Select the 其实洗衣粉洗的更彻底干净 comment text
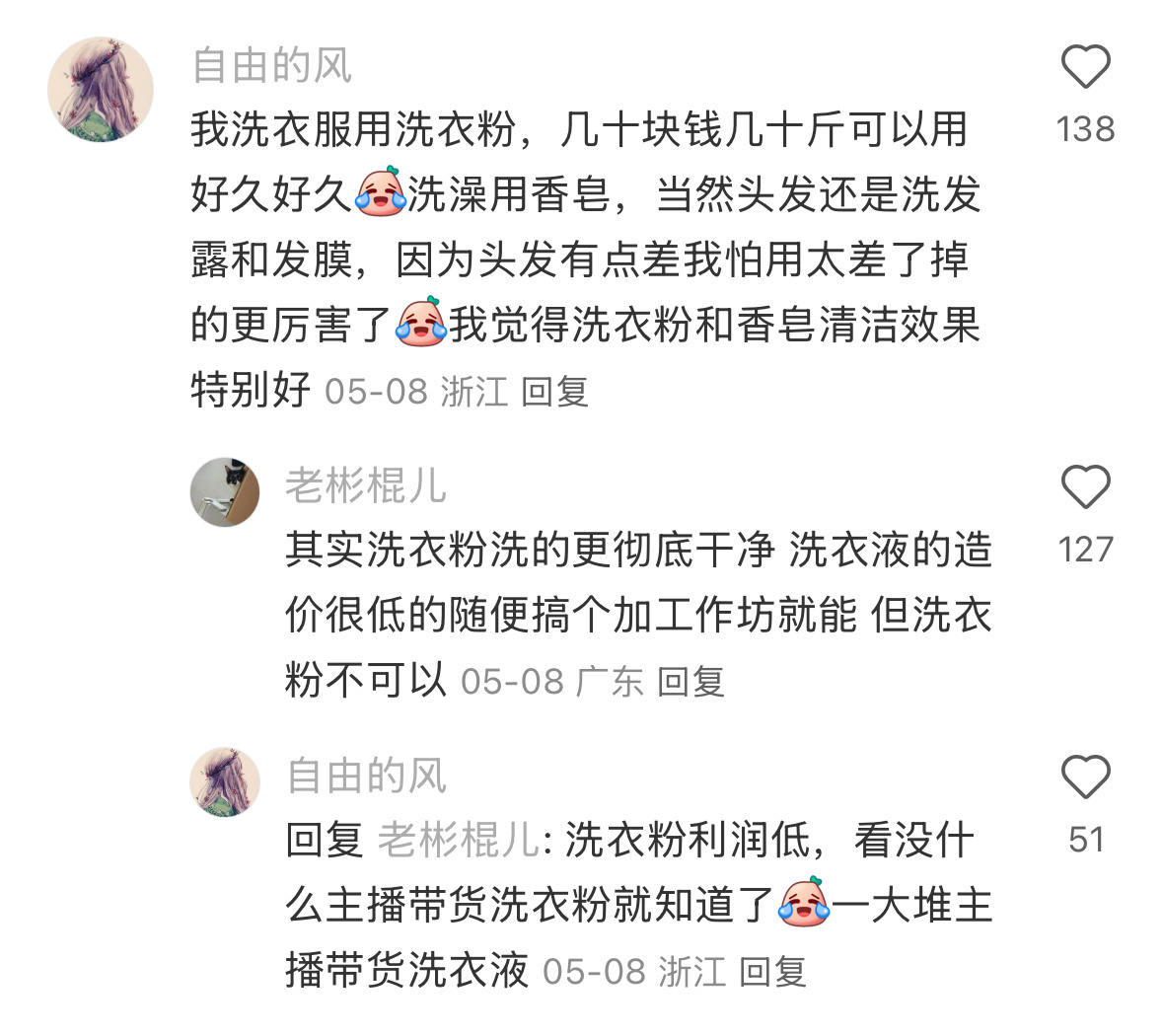 coord(638,615)
